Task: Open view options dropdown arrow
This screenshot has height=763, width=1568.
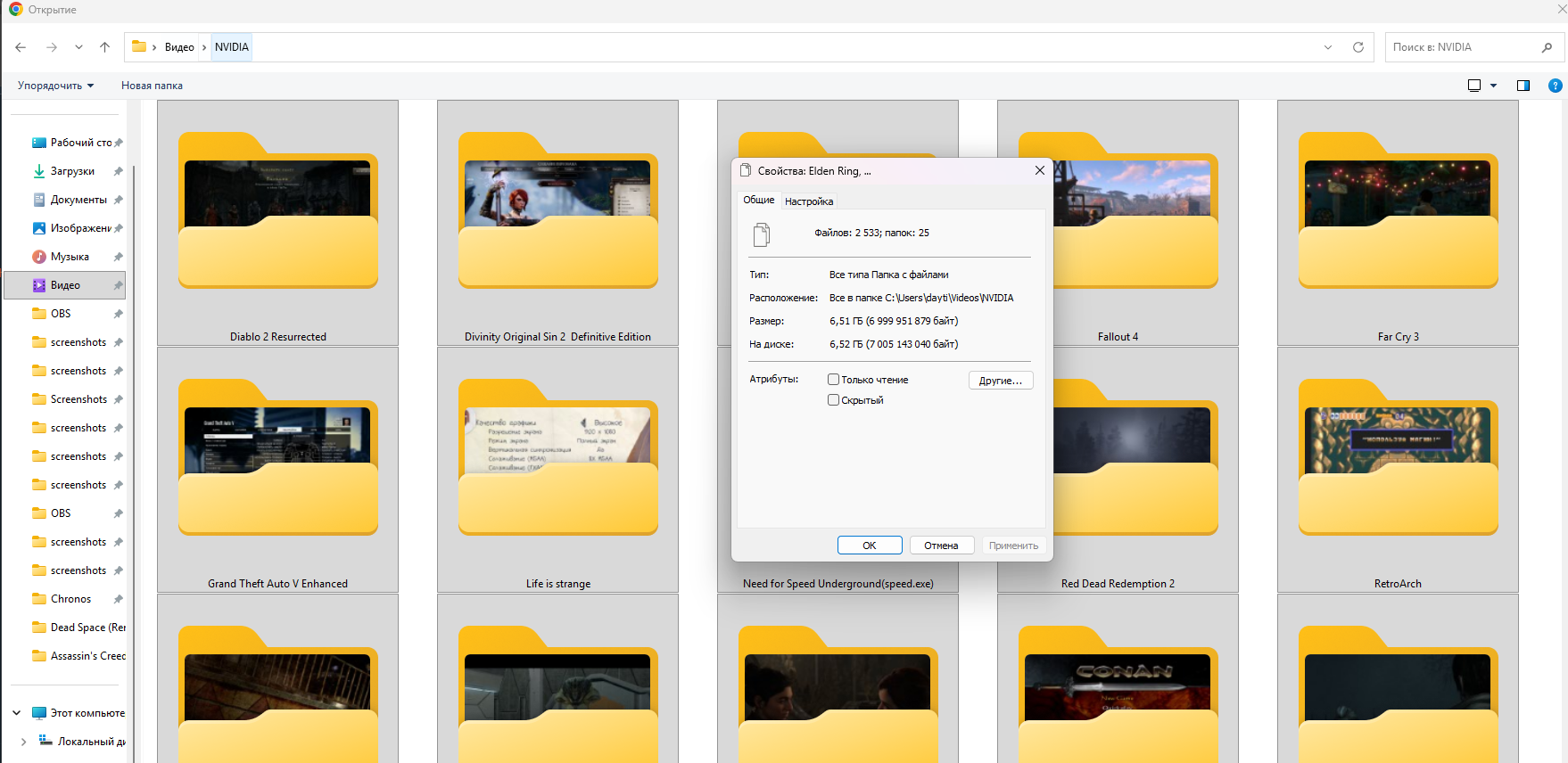Action: pyautogui.click(x=1493, y=86)
